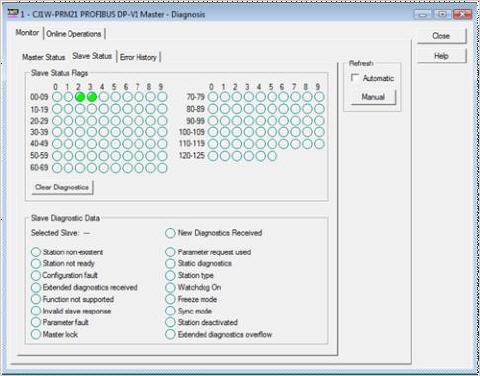The image size is (480, 376).
Task: Open Help for the diagnosis window
Action: tap(441, 56)
